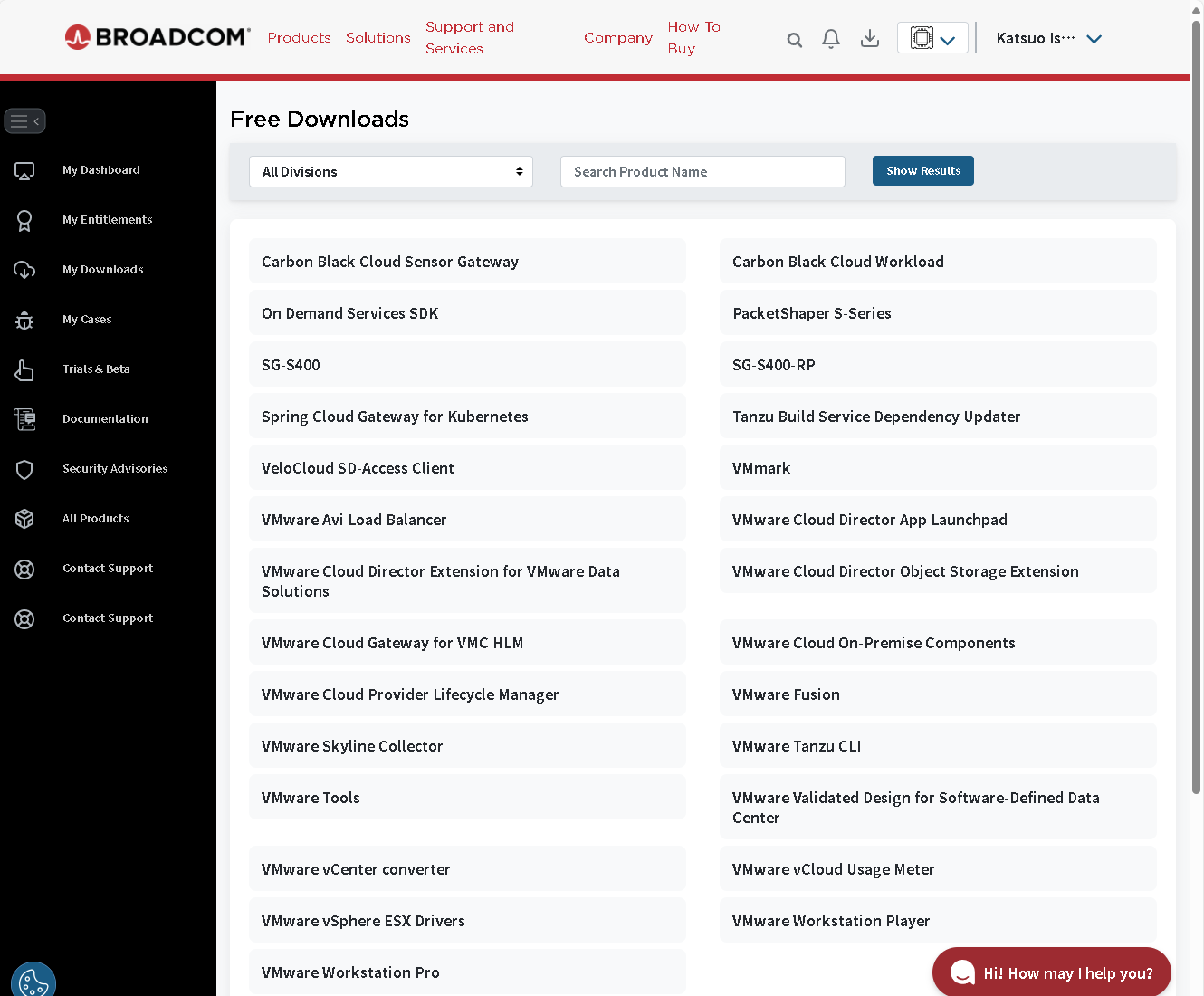Viewport: 1204px width, 996px height.
Task: Open Carbon Black Cloud Sensor Gateway
Action: click(467, 262)
